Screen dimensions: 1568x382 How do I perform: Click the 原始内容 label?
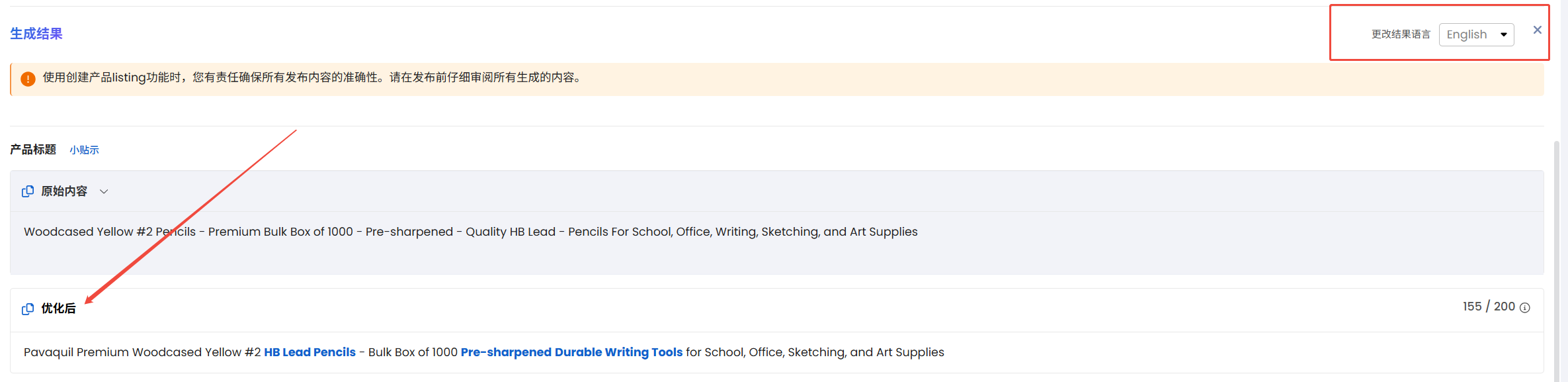64,191
